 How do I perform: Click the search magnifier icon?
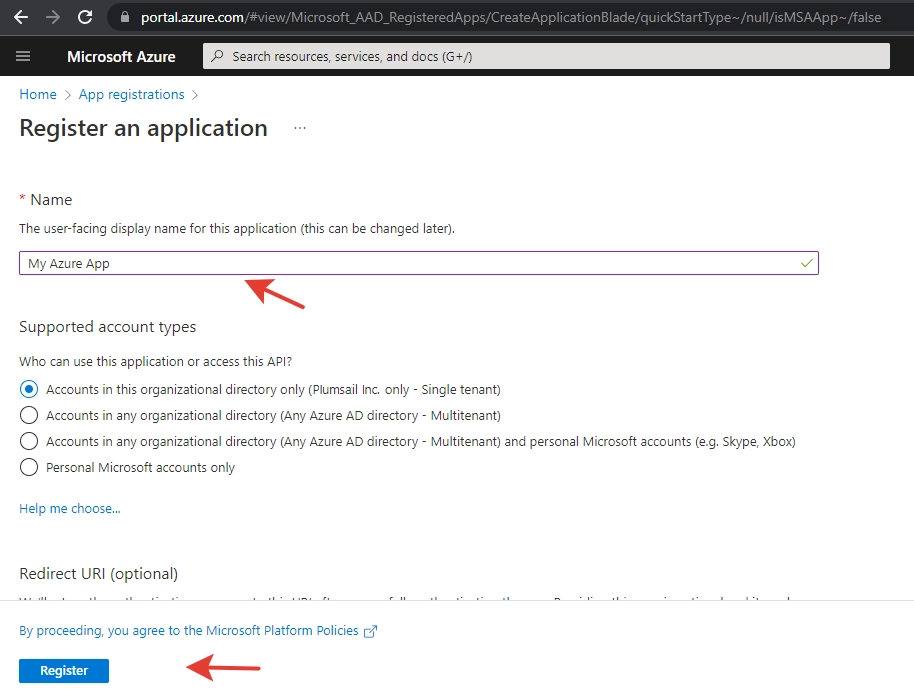217,56
